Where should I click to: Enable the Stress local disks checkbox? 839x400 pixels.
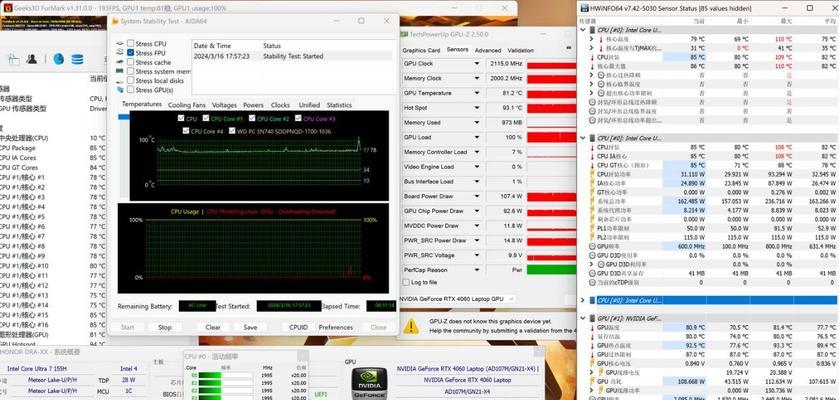pyautogui.click(x=131, y=80)
